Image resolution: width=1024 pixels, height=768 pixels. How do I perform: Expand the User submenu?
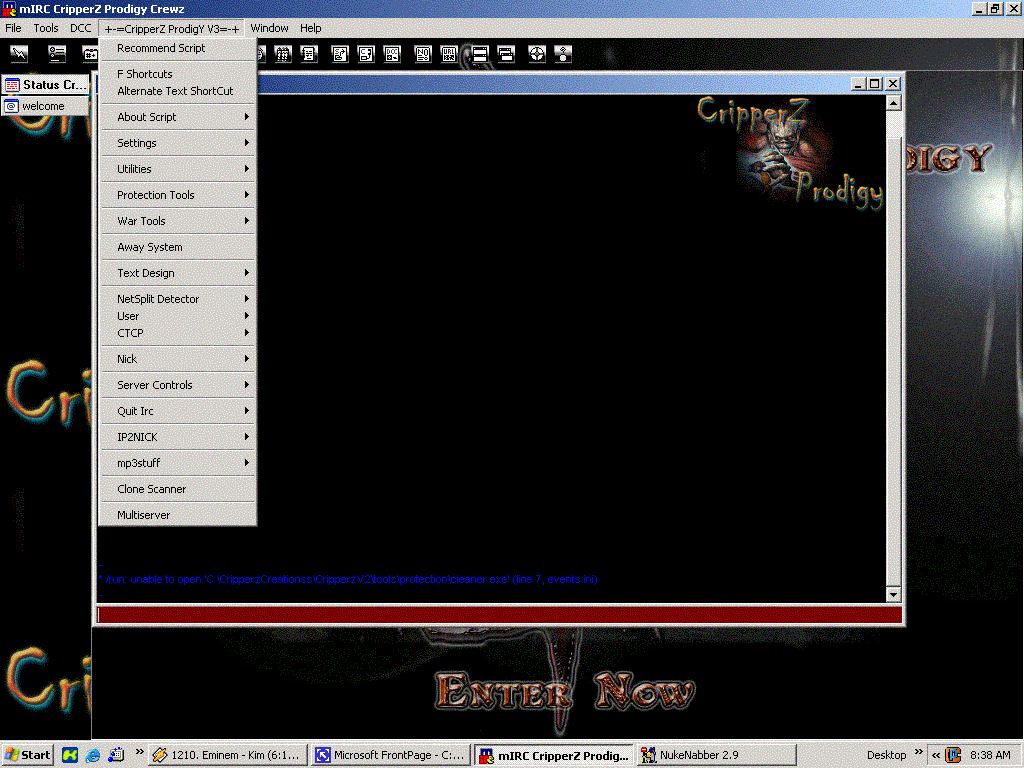pyautogui.click(x=178, y=316)
